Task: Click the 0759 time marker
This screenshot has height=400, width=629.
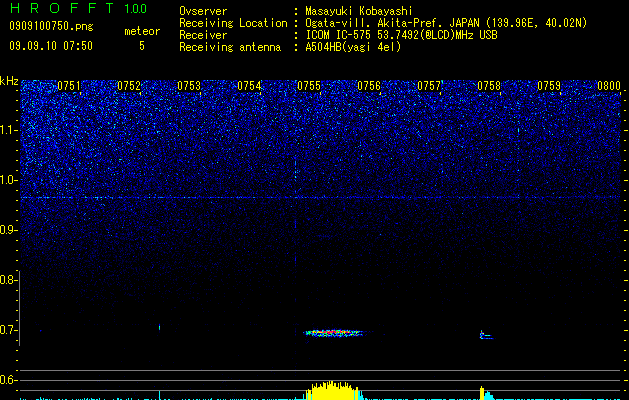Action: tap(549, 86)
